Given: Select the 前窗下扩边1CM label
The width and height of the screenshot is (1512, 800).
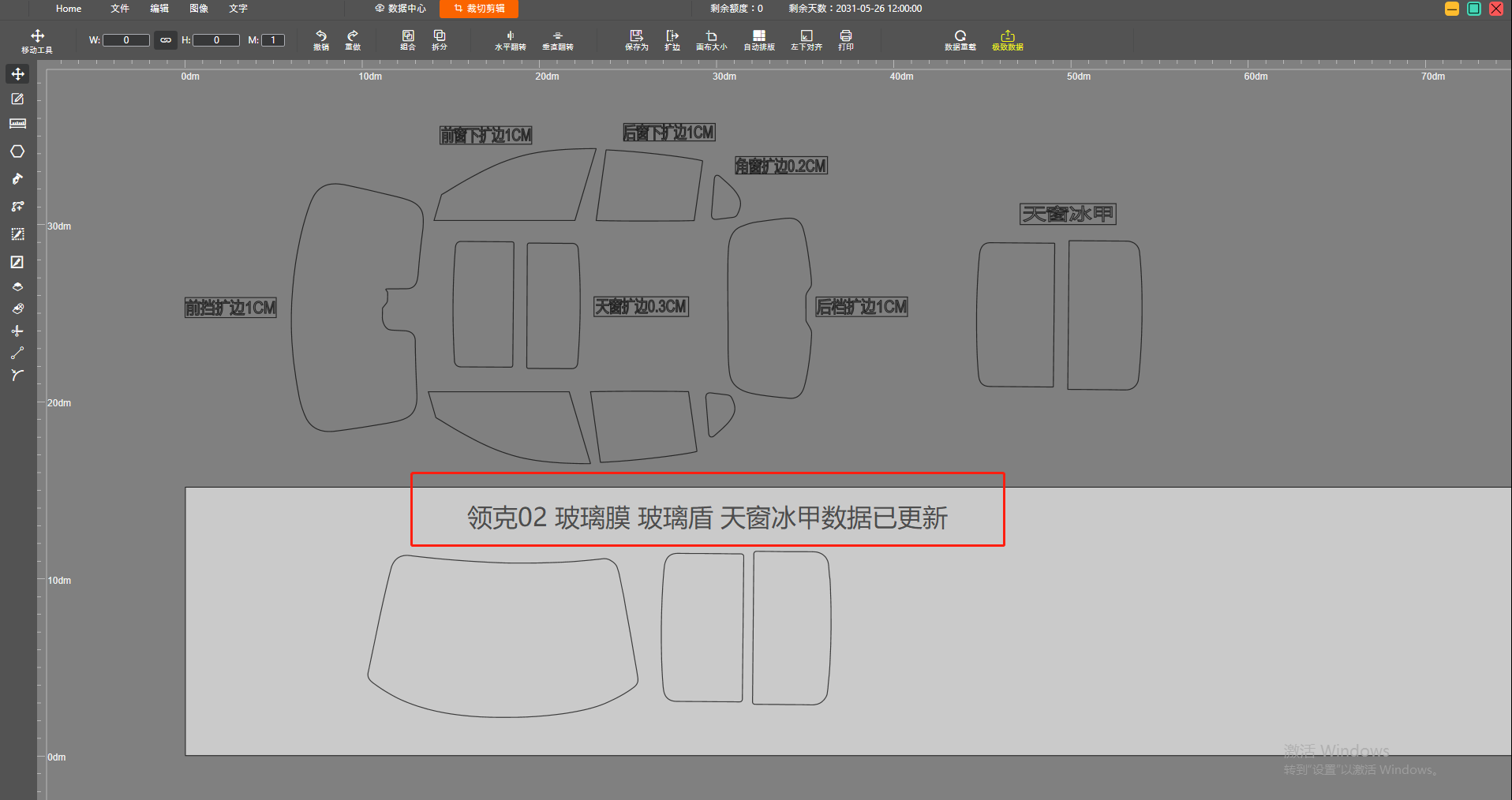Looking at the screenshot, I should (x=486, y=136).
